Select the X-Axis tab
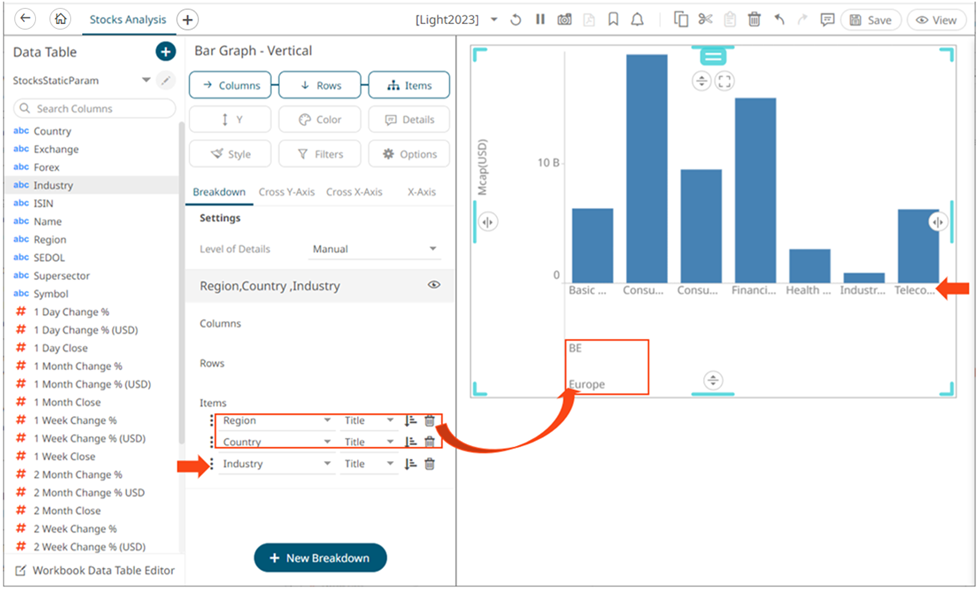The height and width of the screenshot is (589, 978). (x=421, y=192)
